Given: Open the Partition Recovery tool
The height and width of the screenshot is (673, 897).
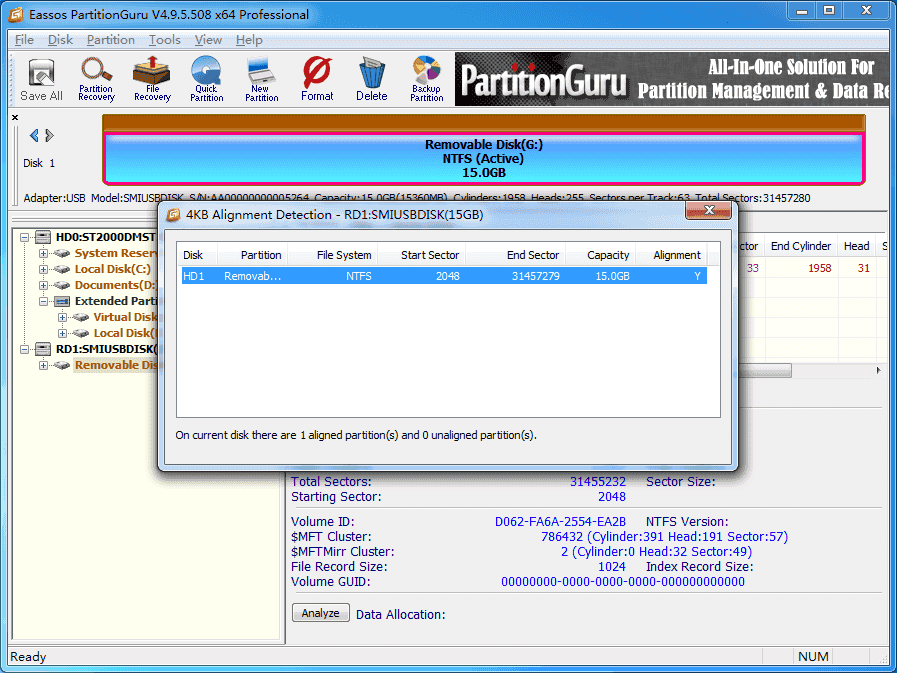Looking at the screenshot, I should [x=96, y=80].
